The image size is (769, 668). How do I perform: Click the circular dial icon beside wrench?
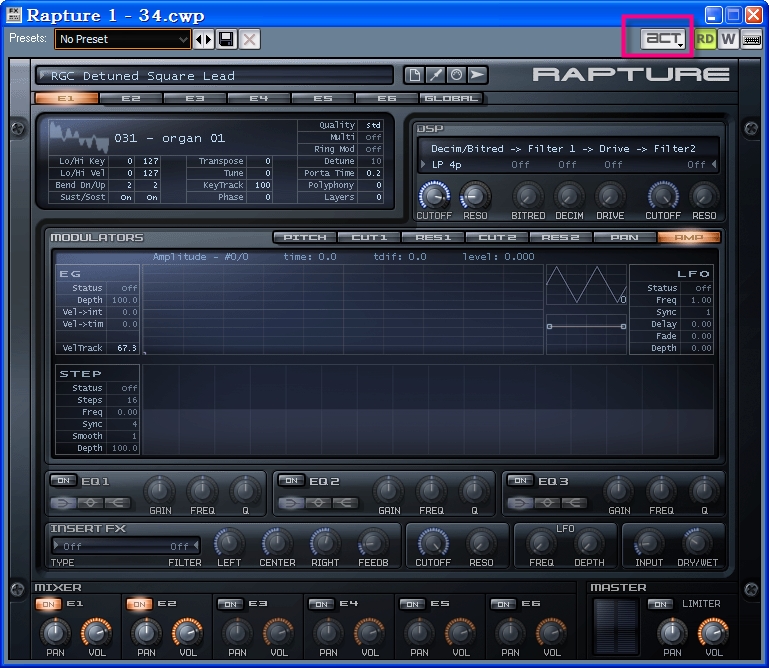pyautogui.click(x=456, y=75)
